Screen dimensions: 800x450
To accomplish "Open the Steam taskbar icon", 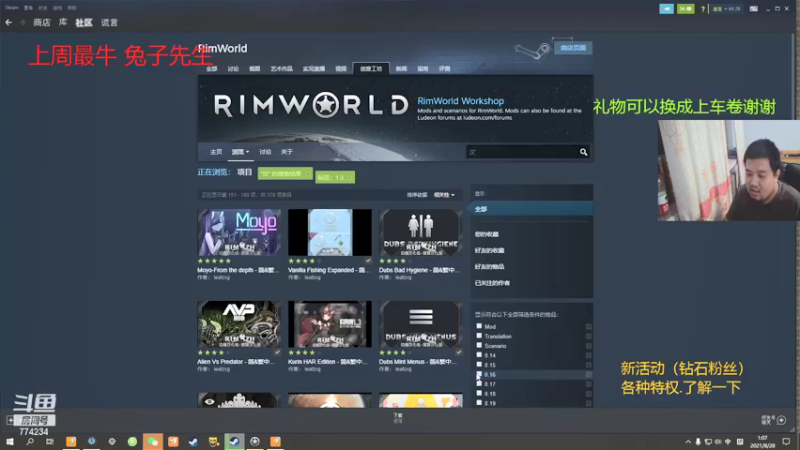I will point(234,441).
